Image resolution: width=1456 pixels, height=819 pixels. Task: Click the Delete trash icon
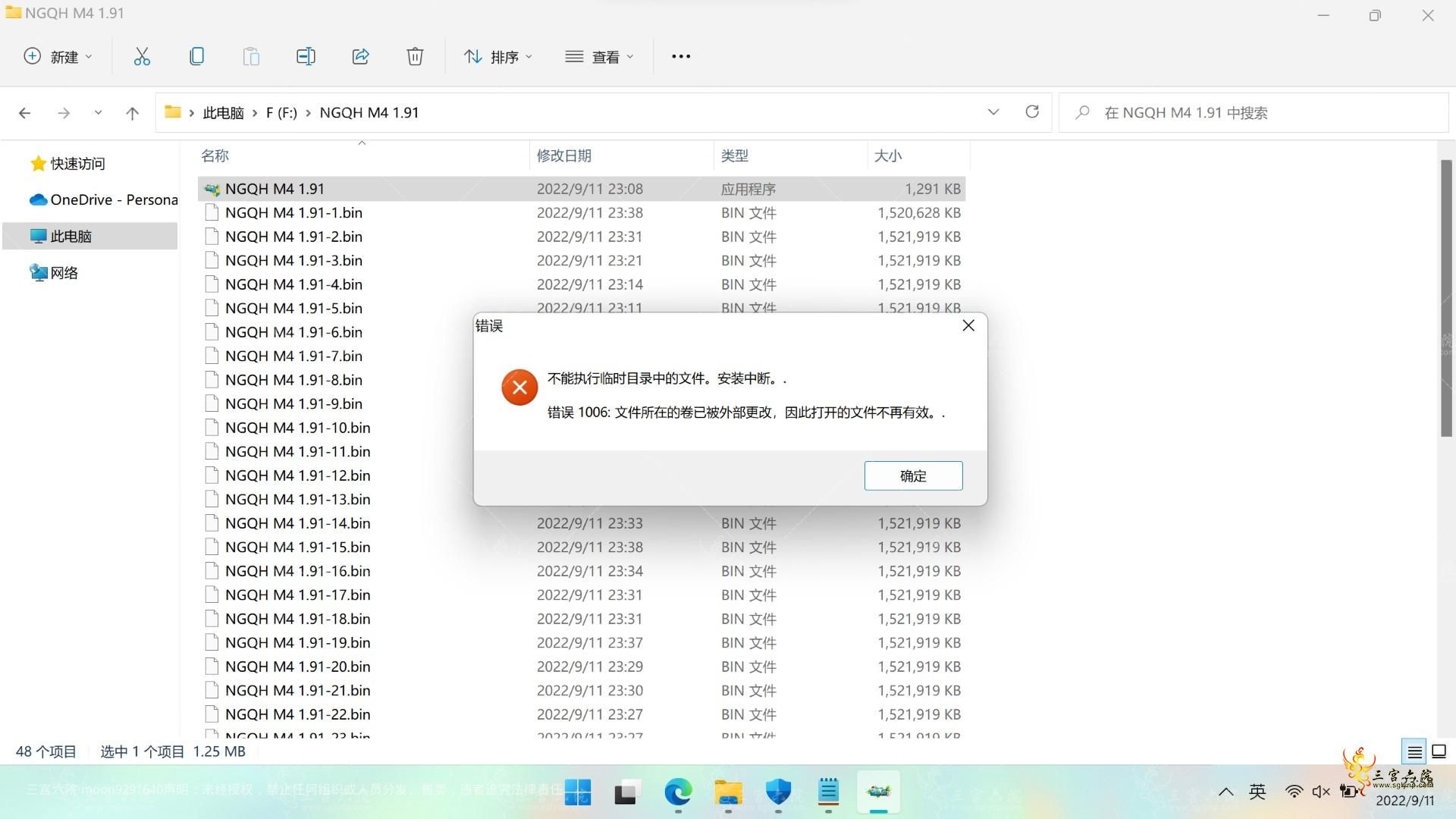415,56
